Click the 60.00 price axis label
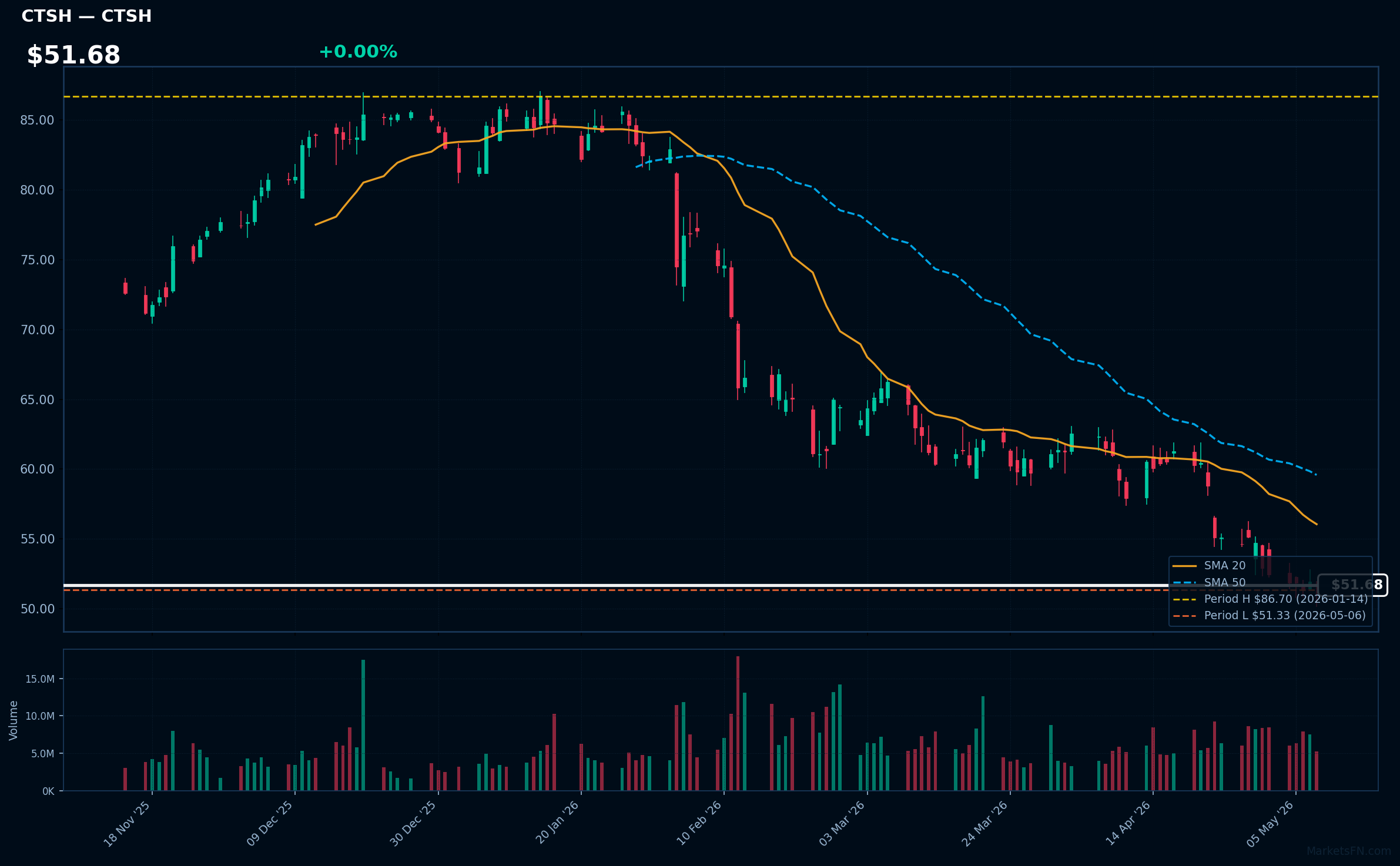Image resolution: width=1400 pixels, height=866 pixels. point(37,469)
